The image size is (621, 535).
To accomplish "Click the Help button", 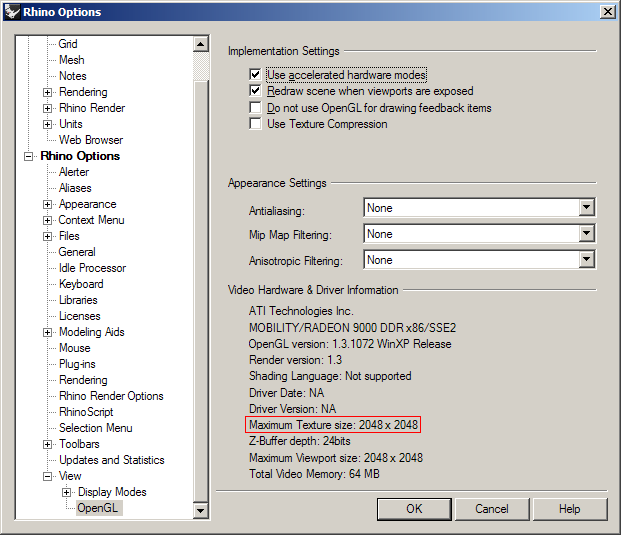I will [569, 509].
